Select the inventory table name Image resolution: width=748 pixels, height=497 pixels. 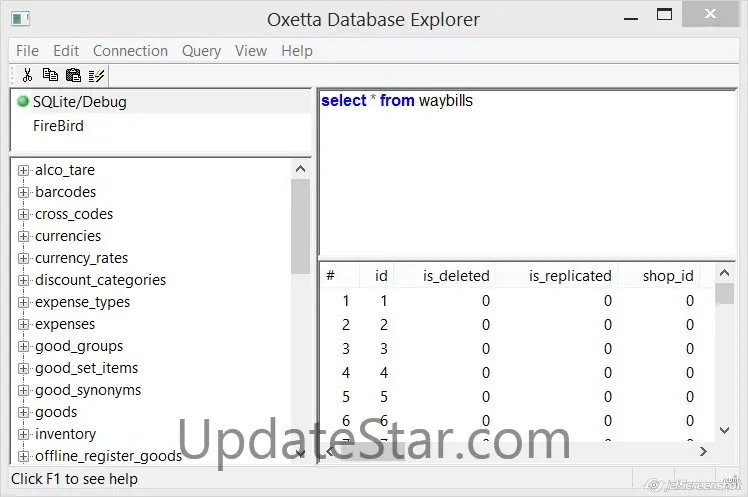(x=65, y=434)
